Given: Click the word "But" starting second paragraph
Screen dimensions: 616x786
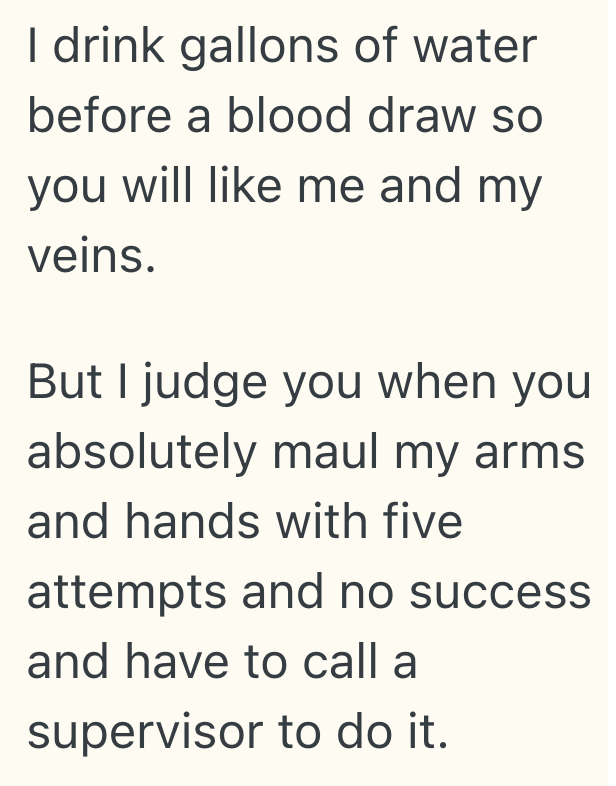Looking at the screenshot, I should click(x=66, y=383).
